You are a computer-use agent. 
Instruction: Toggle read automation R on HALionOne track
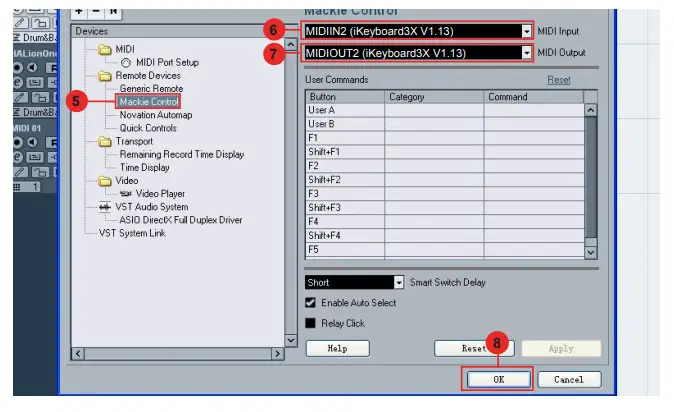[x=52, y=68]
